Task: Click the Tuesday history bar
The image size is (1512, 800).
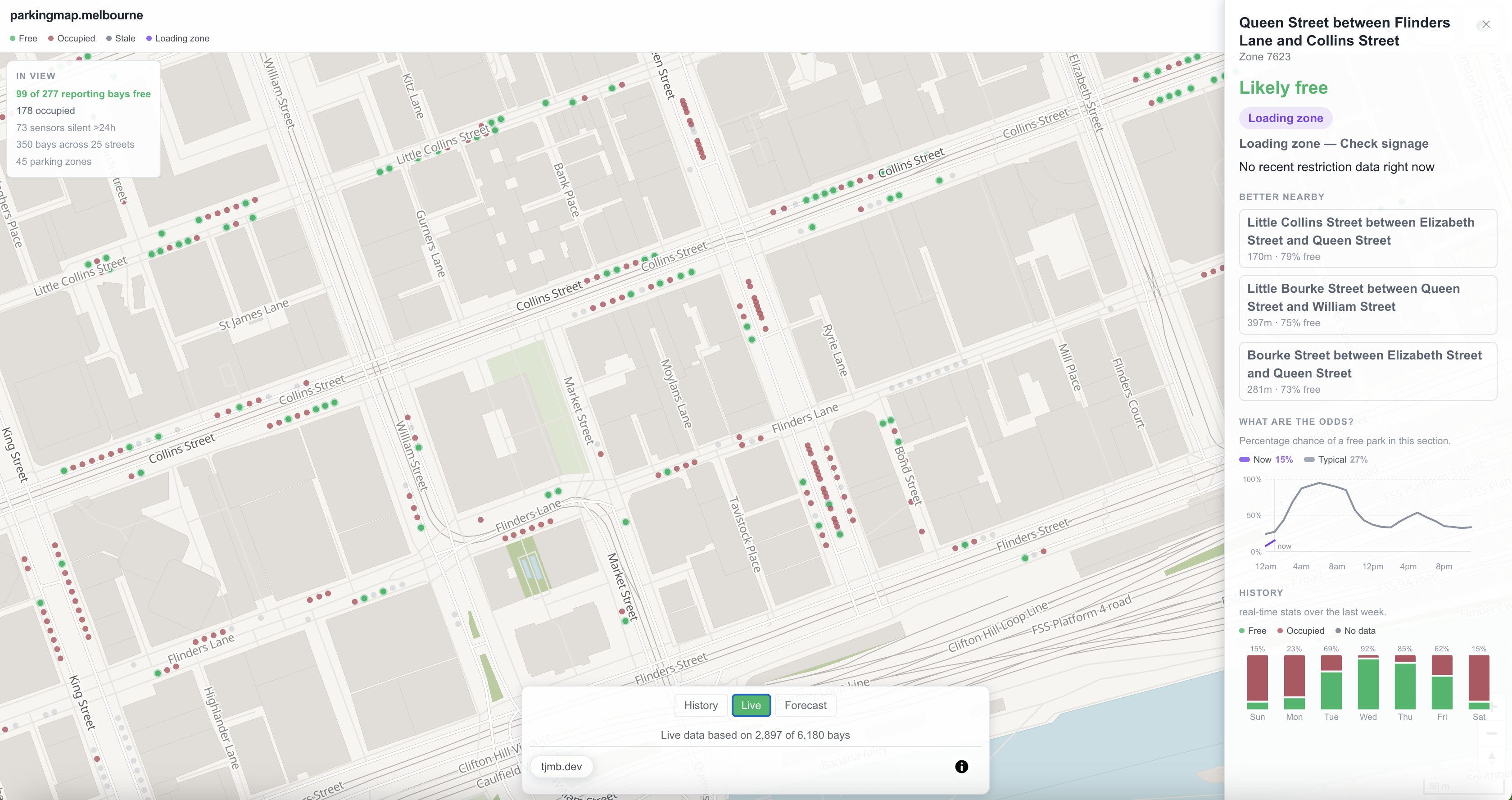Action: 1331,682
